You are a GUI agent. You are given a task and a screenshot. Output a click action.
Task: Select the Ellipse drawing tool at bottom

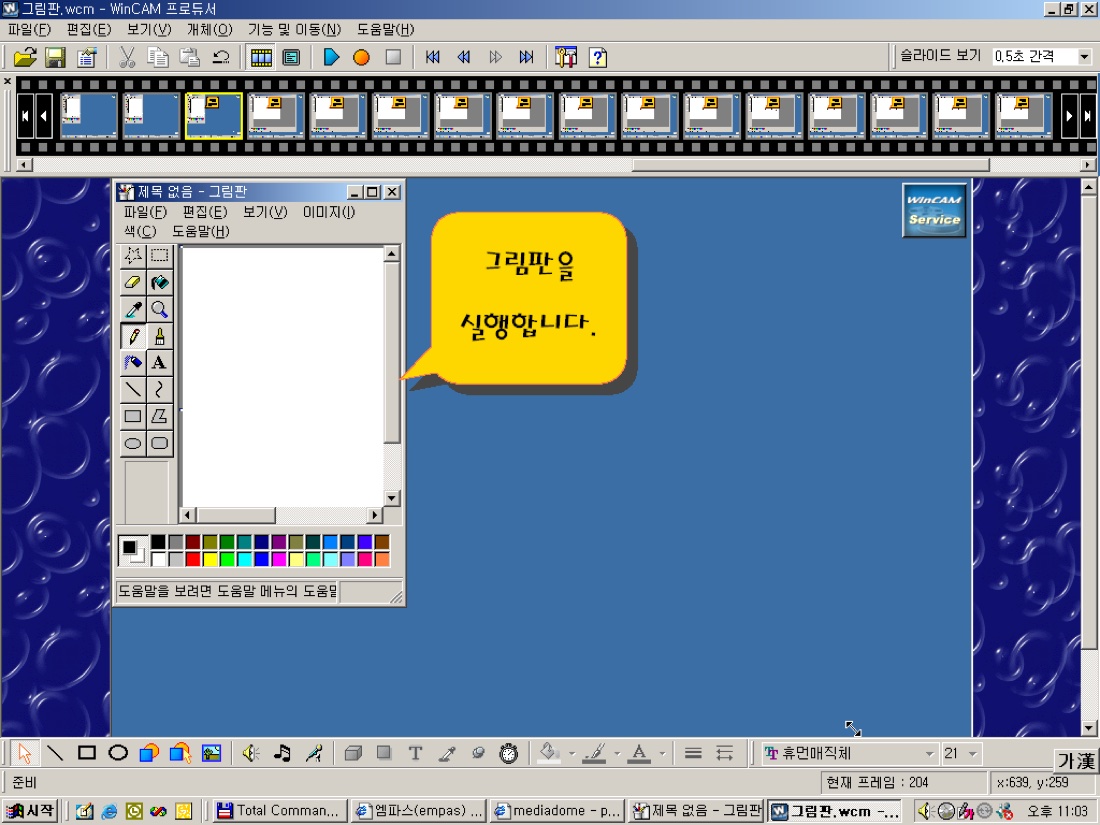118,753
